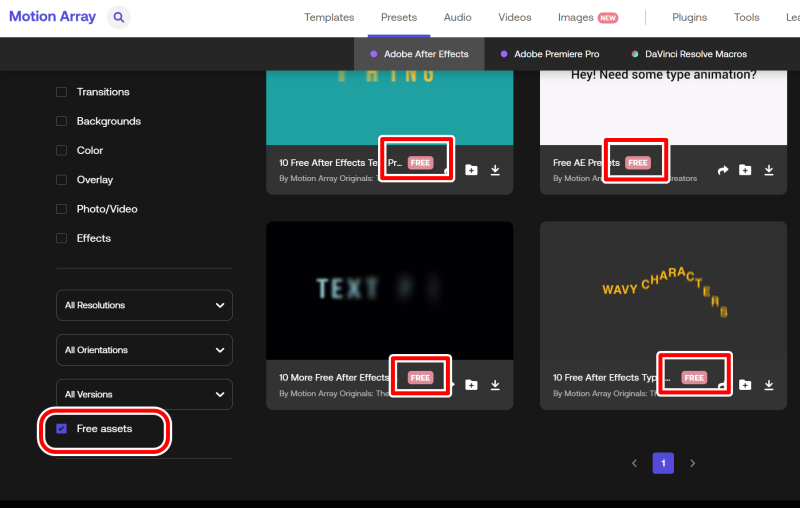The image size is (800, 508).
Task: Open the blurred TEXT preview thumbnail
Action: coord(390,290)
